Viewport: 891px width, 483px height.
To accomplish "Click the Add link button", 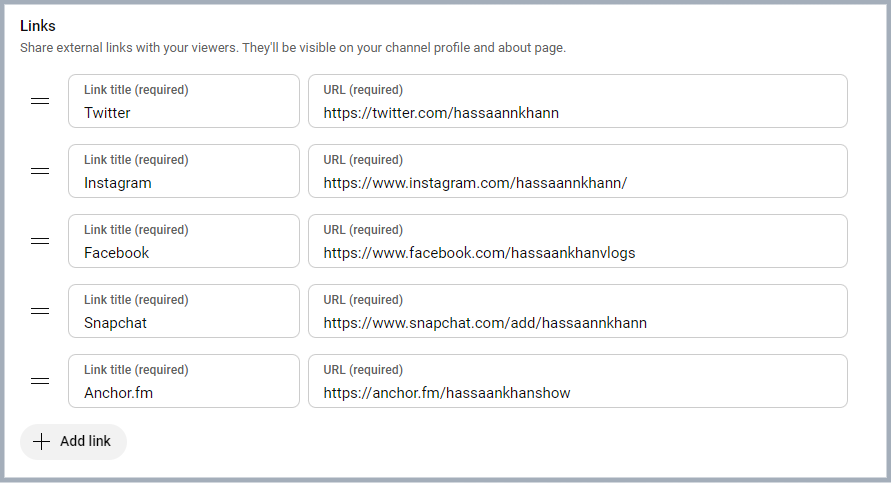I will pyautogui.click(x=73, y=442).
